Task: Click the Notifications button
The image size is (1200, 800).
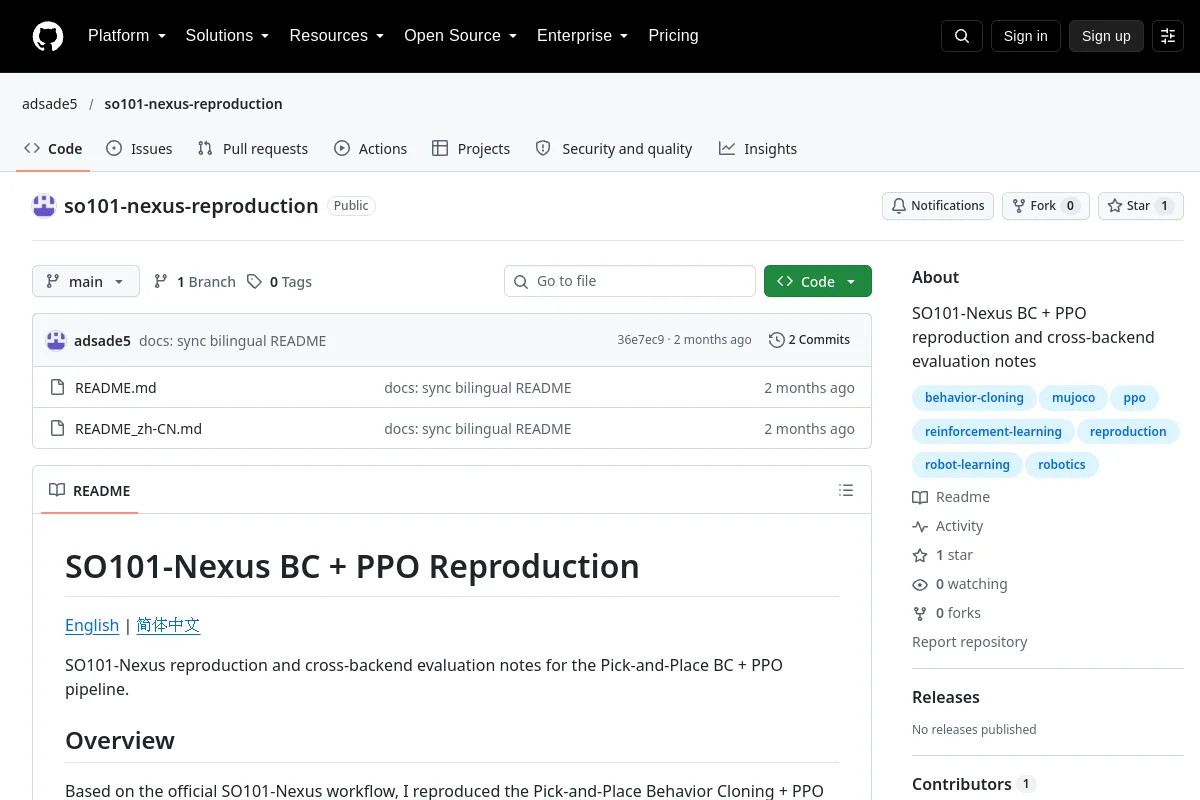Action: pyautogui.click(x=938, y=206)
